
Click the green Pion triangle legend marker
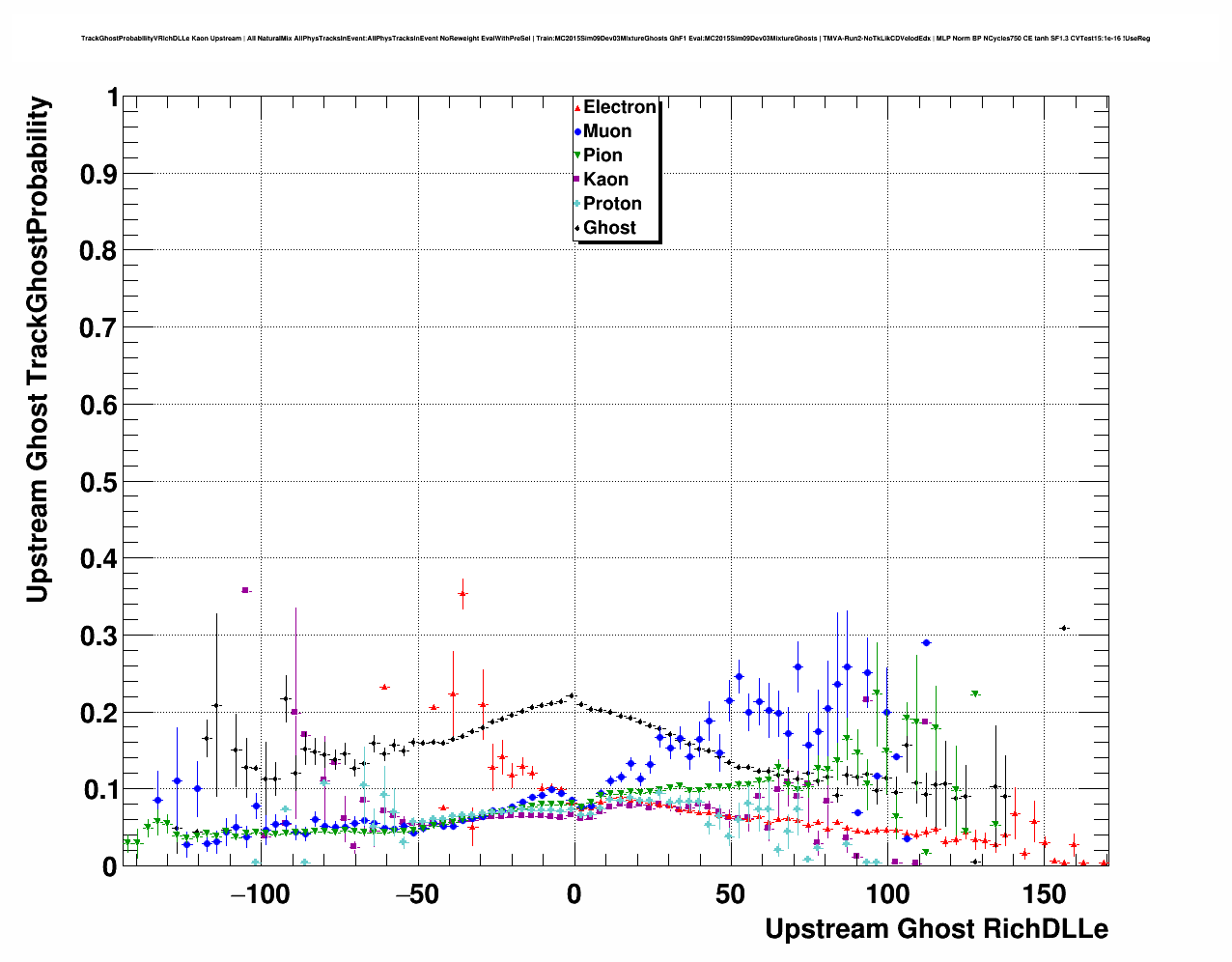[577, 156]
